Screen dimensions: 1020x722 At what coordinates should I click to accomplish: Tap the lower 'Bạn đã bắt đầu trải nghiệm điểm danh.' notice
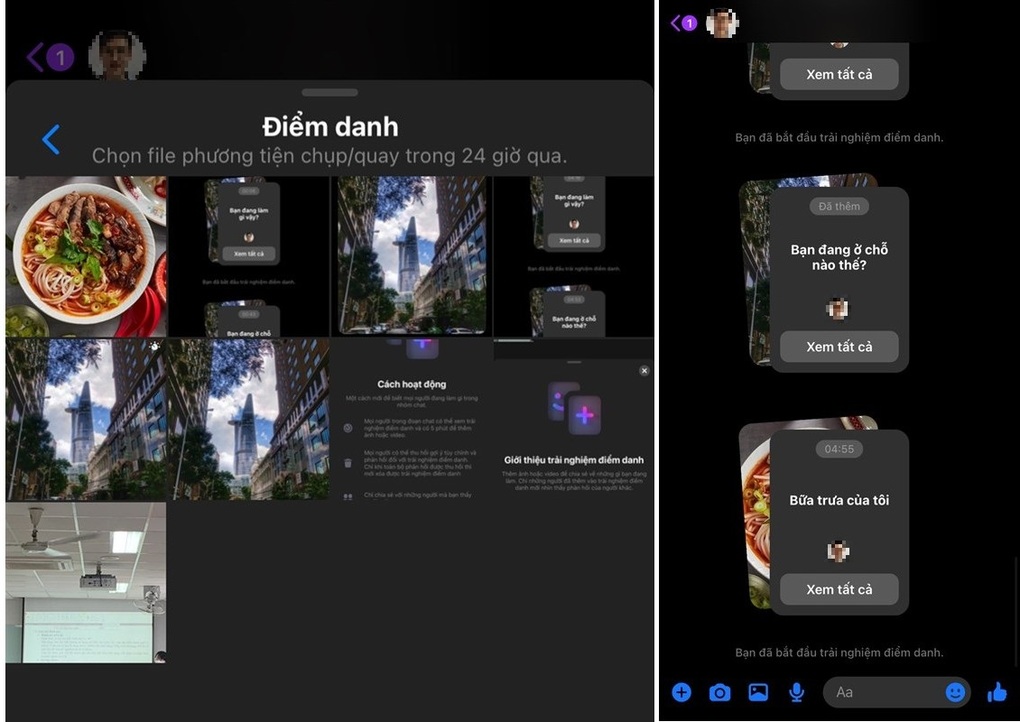pyautogui.click(x=839, y=652)
